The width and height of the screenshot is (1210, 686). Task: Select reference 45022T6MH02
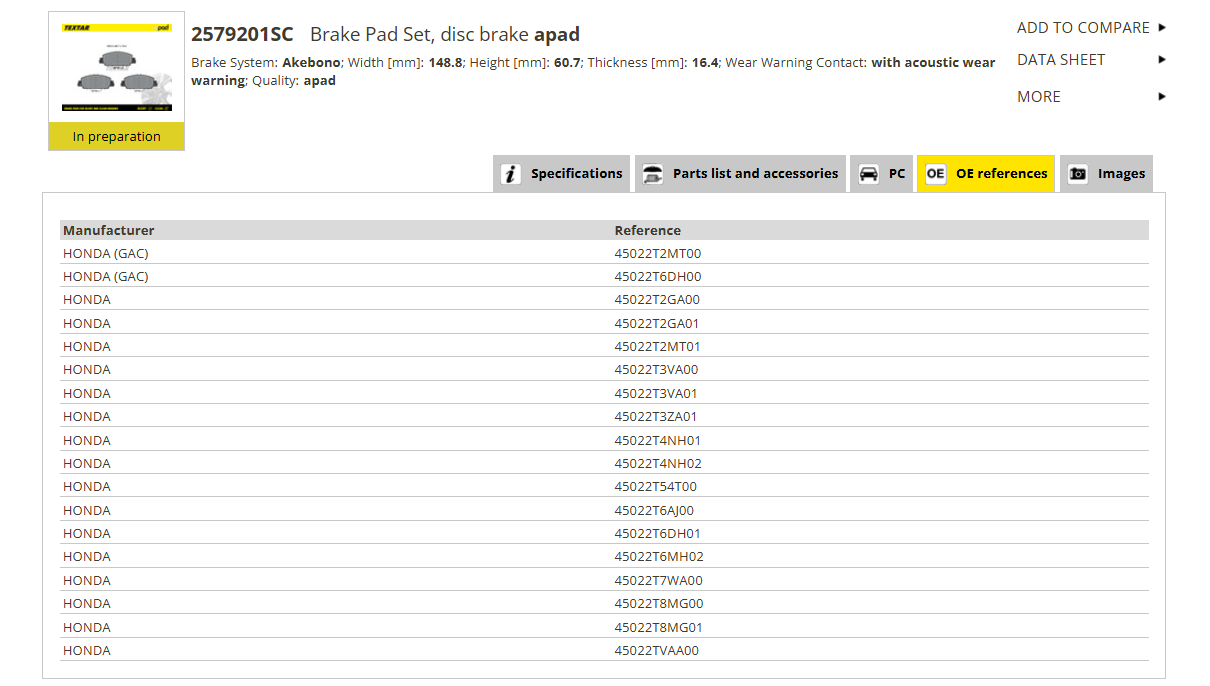point(659,557)
